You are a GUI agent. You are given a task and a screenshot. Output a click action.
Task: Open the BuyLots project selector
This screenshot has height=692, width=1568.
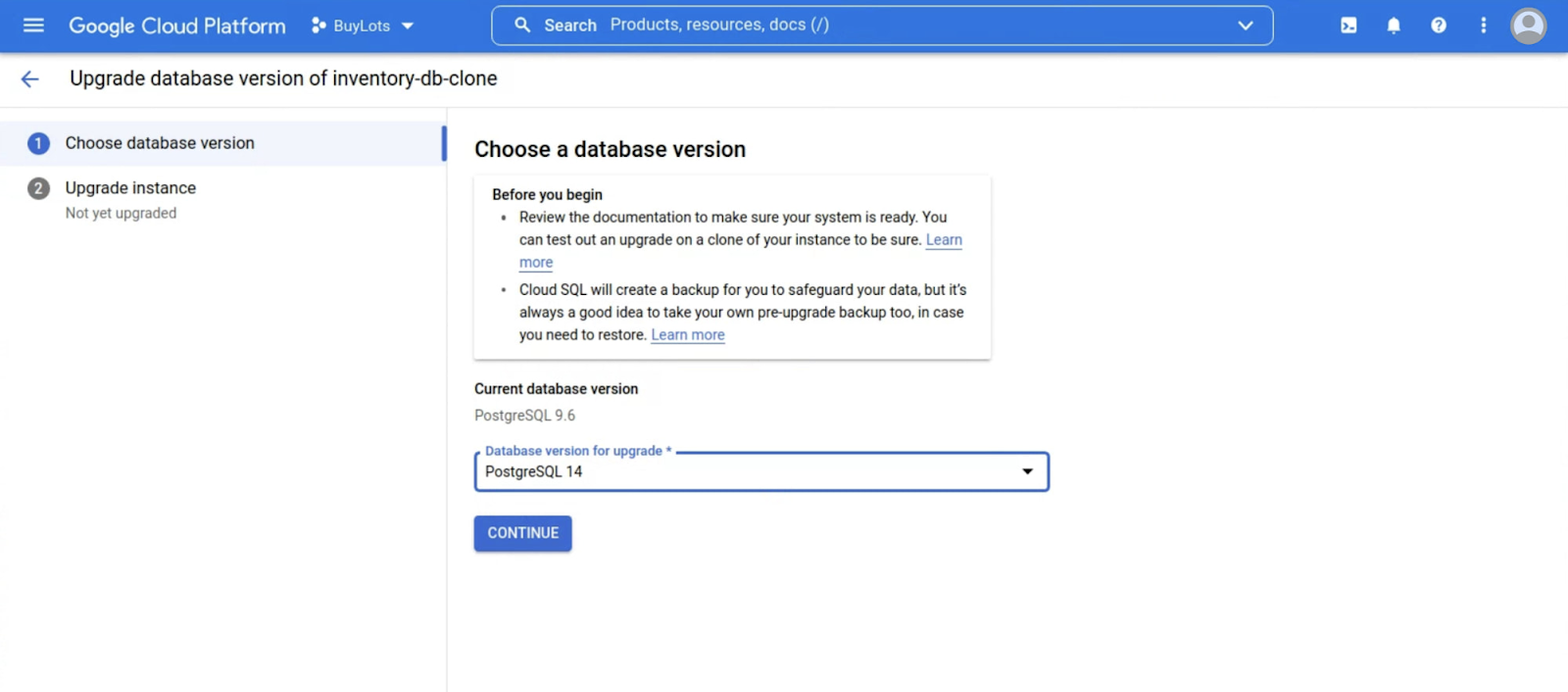tap(363, 25)
